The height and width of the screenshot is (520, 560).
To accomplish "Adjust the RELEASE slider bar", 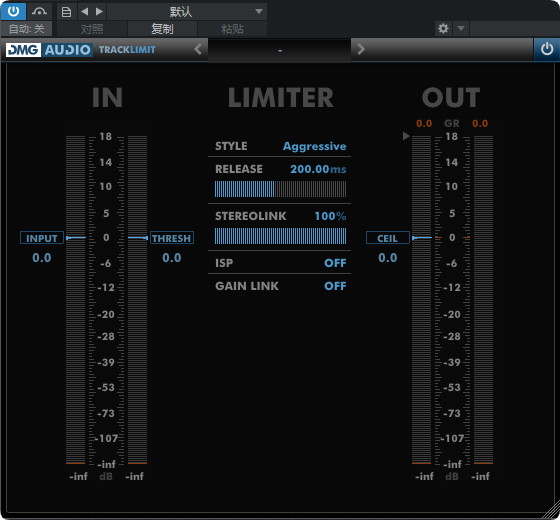I will 280,189.
